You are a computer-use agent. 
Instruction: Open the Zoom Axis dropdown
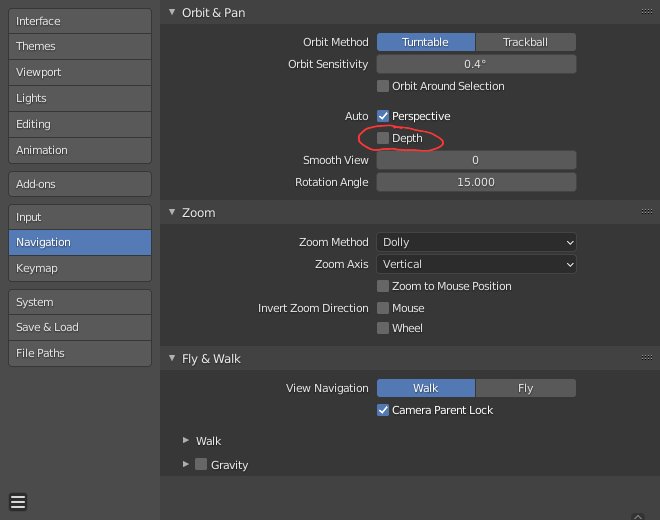(x=476, y=264)
